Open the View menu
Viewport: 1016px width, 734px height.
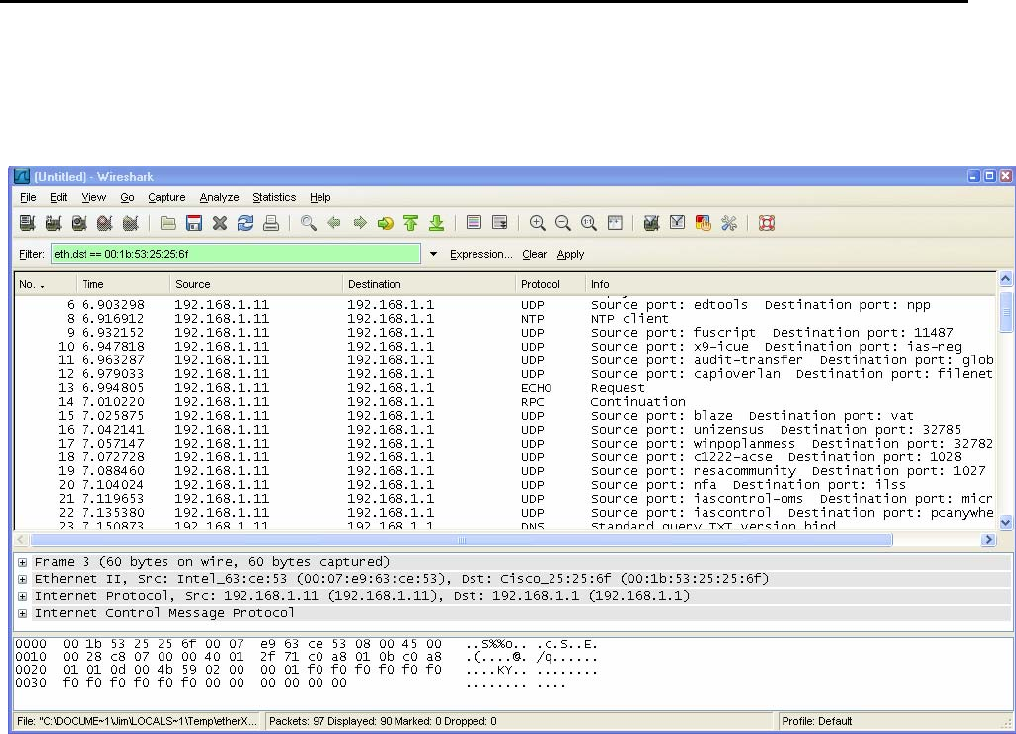click(93, 197)
